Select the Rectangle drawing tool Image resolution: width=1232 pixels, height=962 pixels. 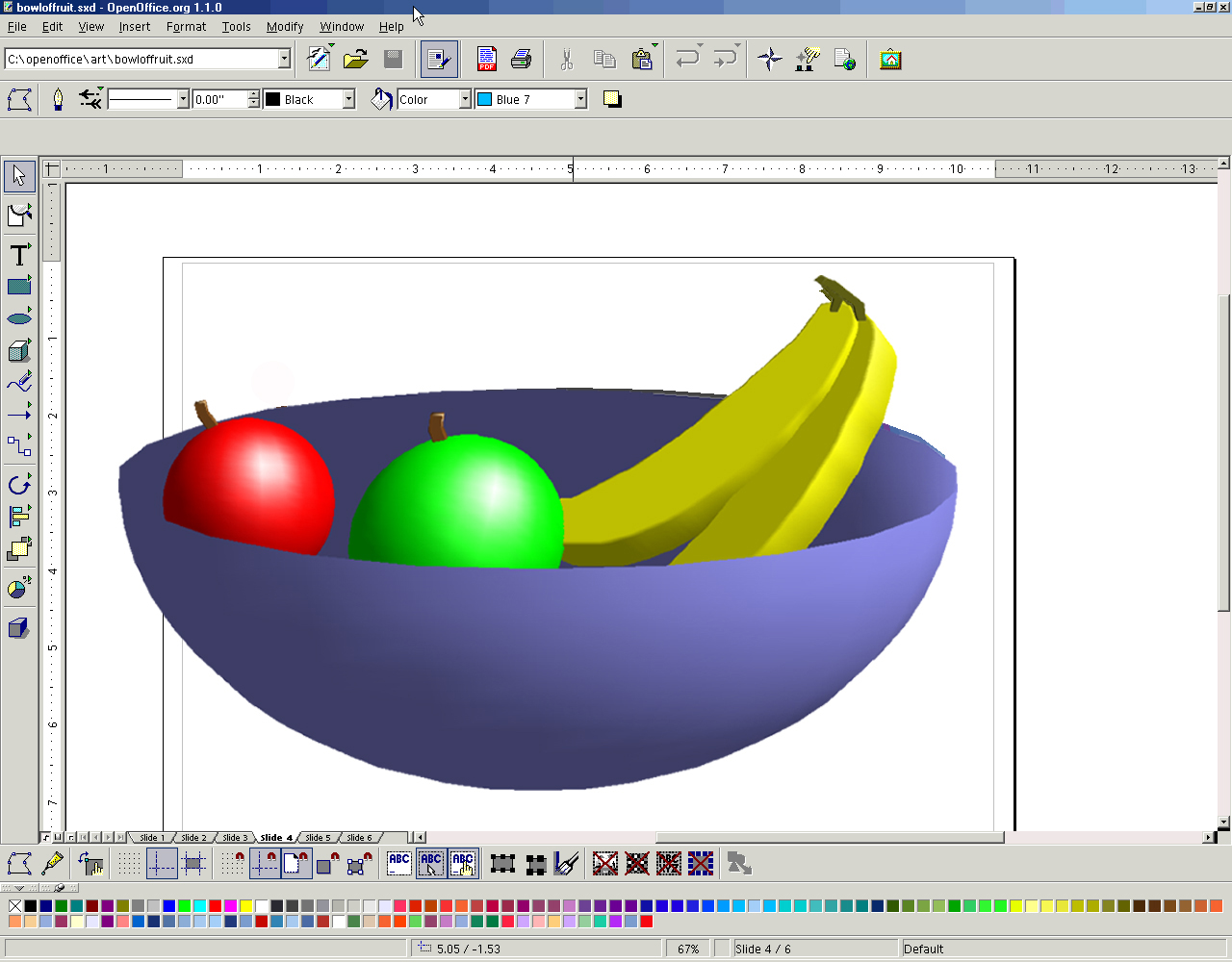(x=19, y=287)
